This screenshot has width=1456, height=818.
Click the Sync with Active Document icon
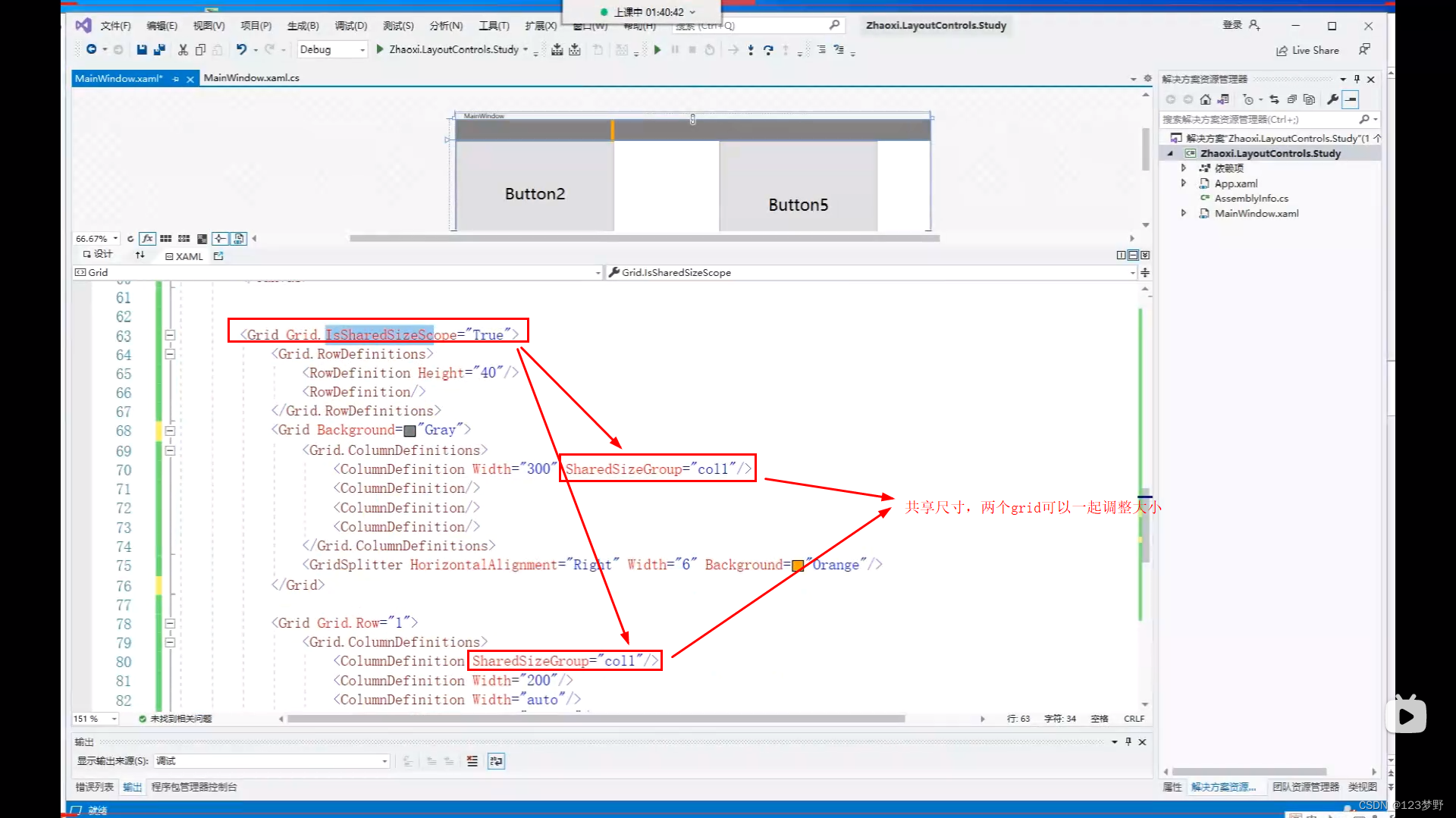(1274, 99)
